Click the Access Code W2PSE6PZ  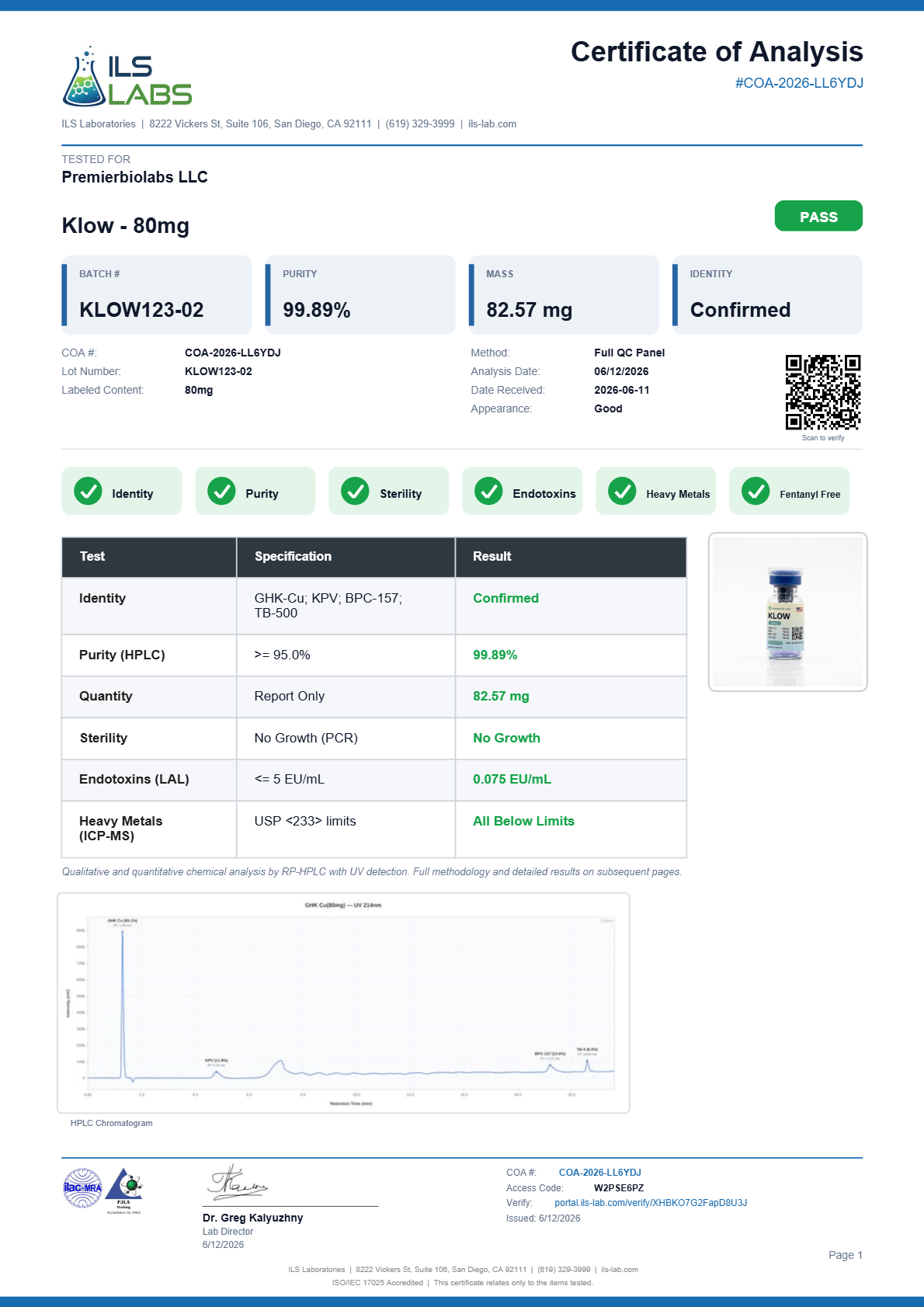click(619, 1188)
